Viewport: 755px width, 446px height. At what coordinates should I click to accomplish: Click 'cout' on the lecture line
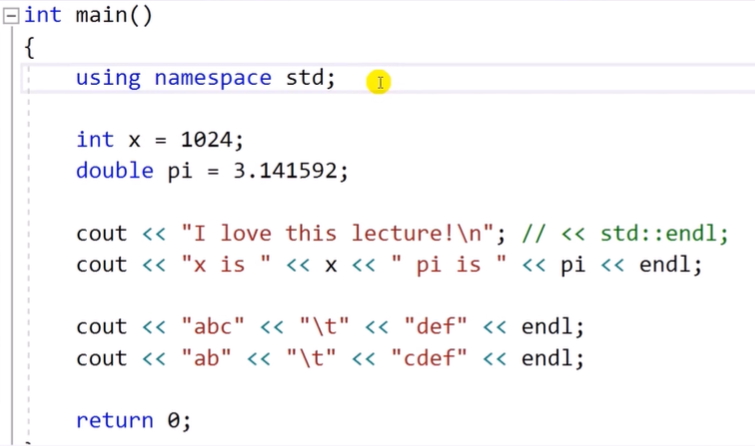click(102, 234)
